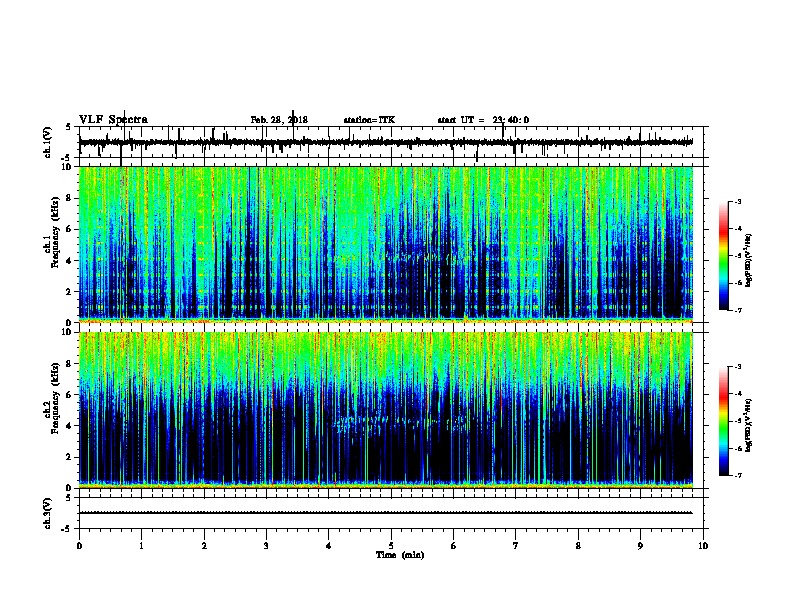Viewport: 792px width, 612px height.
Task: Click the "2" kHz tick on ch.2 frequency axis
Action: [x=70, y=457]
